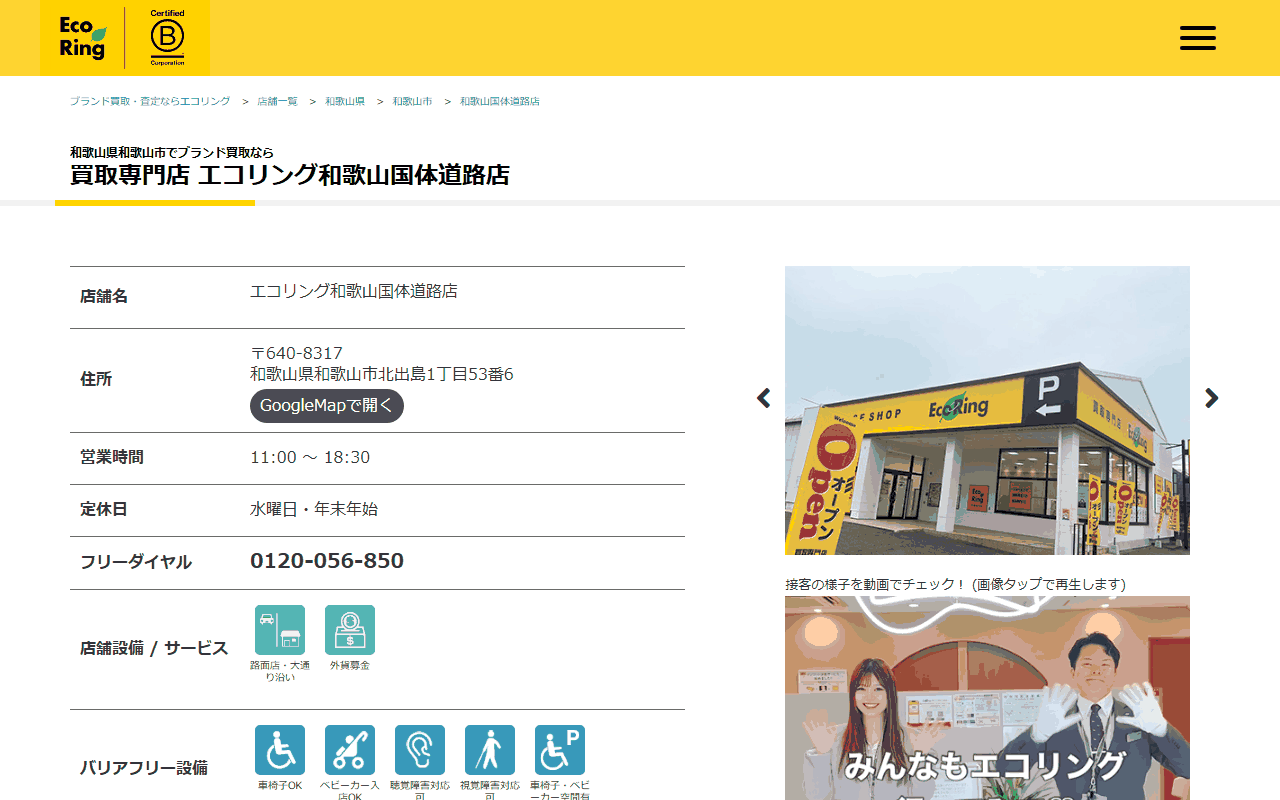
Task: Click the wheelchair parking space icon
Action: click(560, 750)
